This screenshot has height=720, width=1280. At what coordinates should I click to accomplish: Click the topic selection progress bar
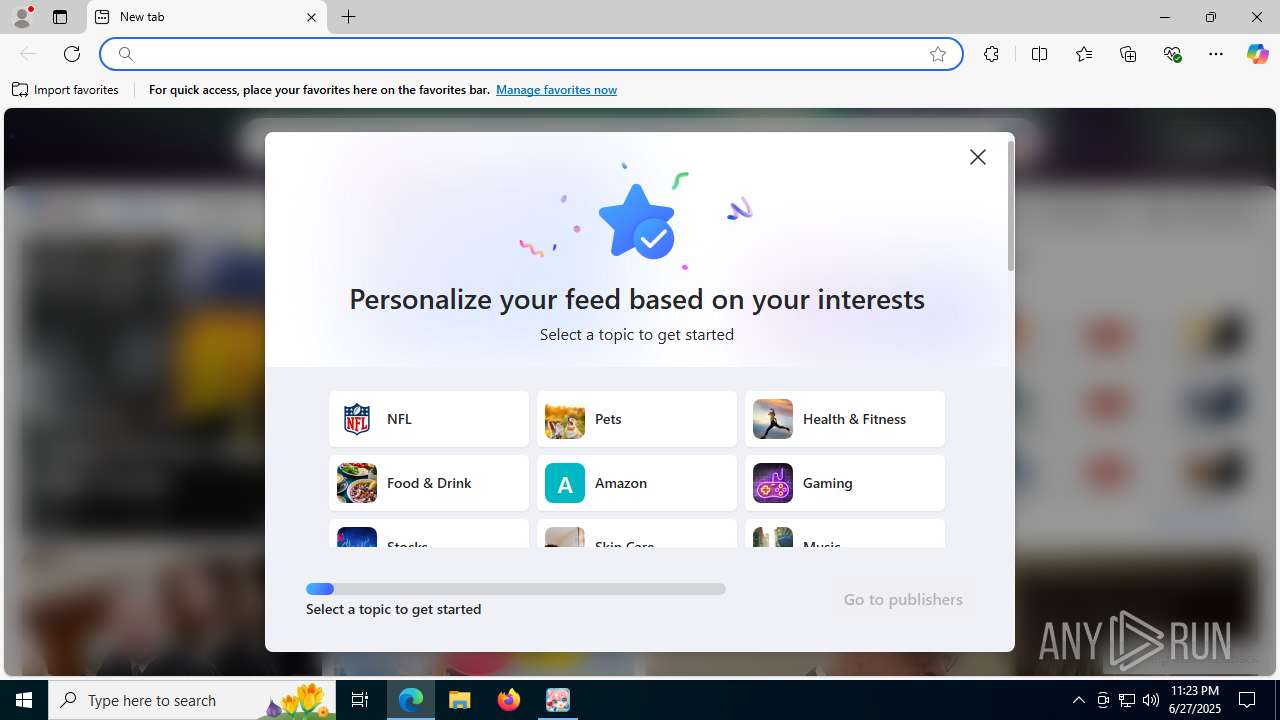point(516,589)
